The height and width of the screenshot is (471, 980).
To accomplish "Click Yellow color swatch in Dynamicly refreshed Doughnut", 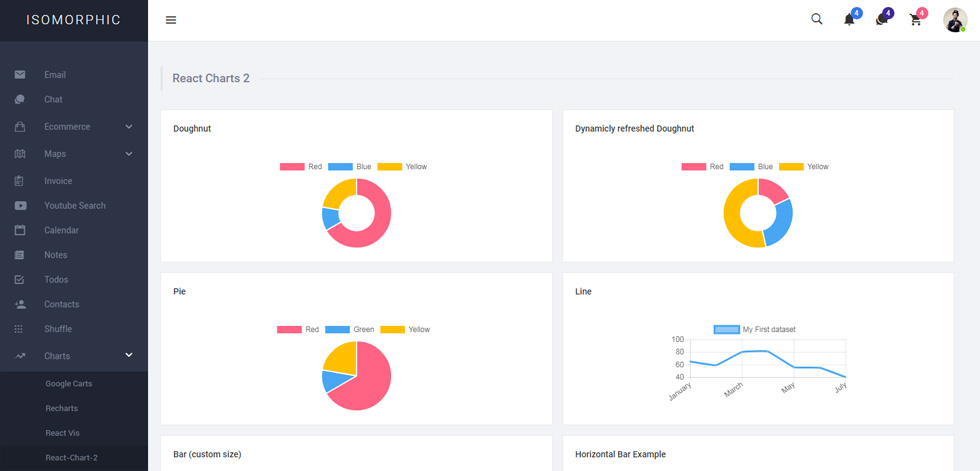I will pyautogui.click(x=791, y=167).
